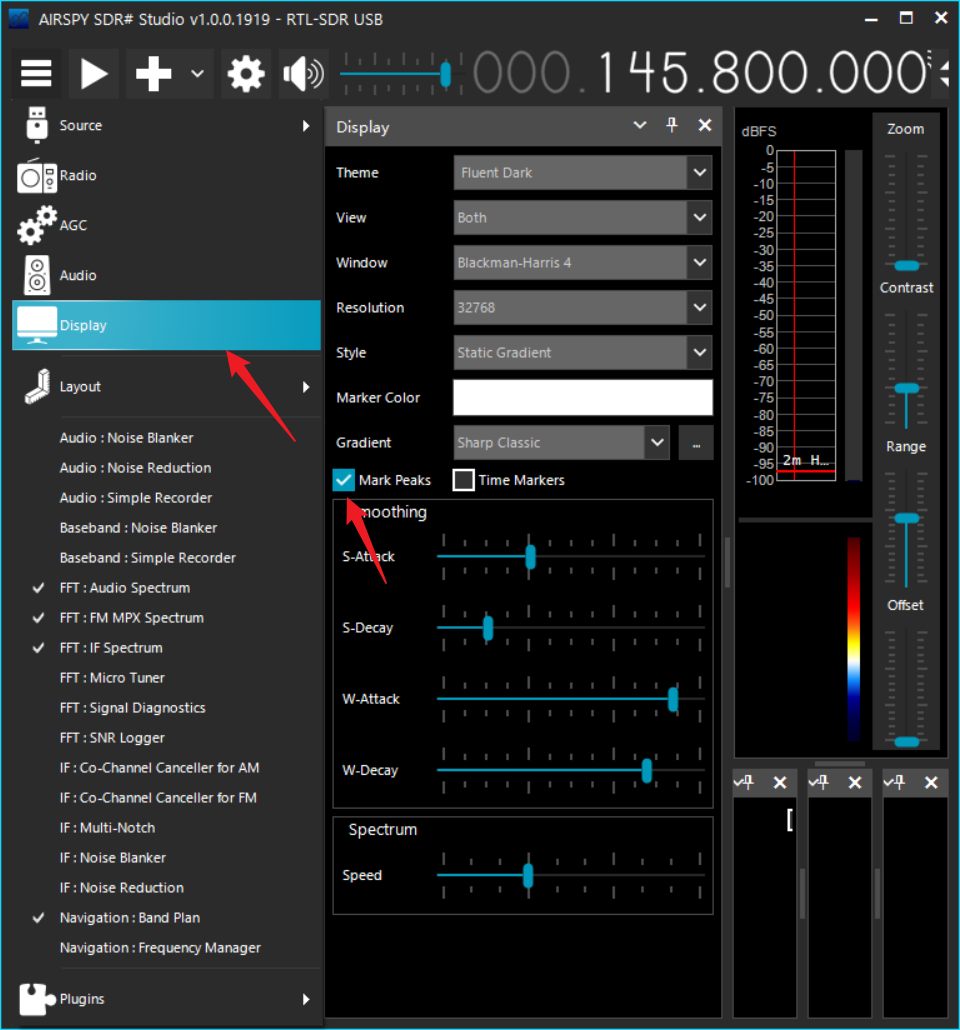Open the Audio speaker entry
The height and width of the screenshot is (1030, 960).
point(77,276)
